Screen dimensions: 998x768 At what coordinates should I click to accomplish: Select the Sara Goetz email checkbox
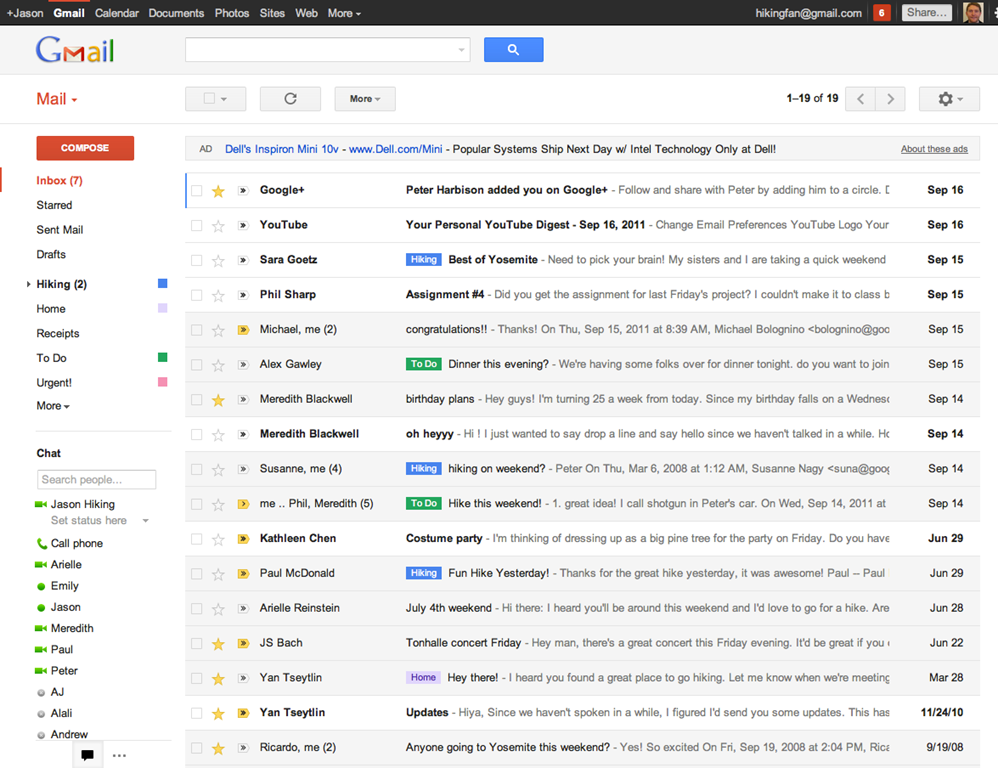pos(197,260)
